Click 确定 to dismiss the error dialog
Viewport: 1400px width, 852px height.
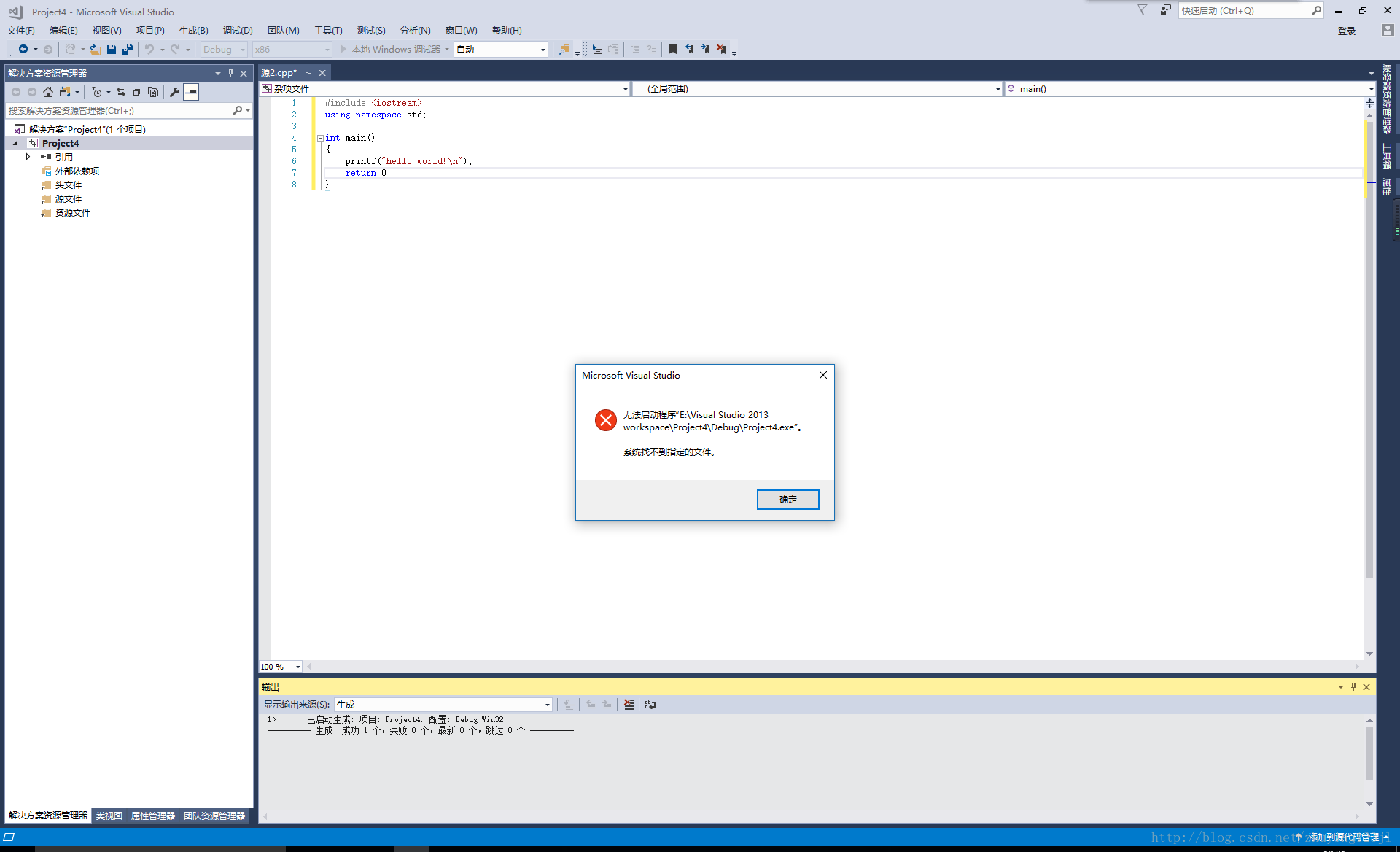click(x=788, y=499)
